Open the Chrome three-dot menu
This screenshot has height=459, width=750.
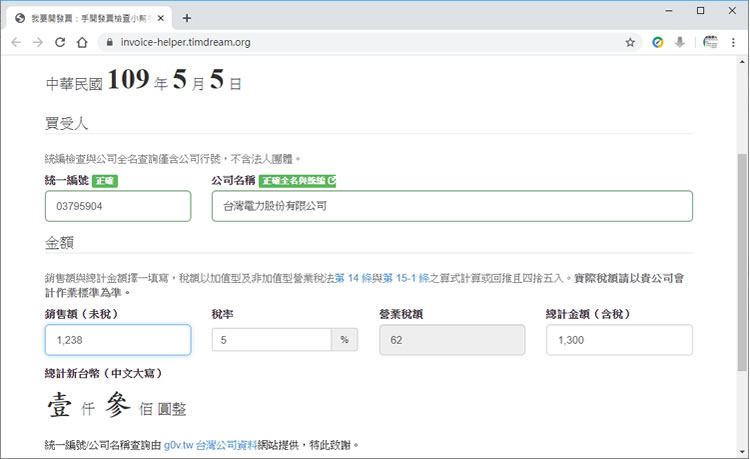(733, 42)
